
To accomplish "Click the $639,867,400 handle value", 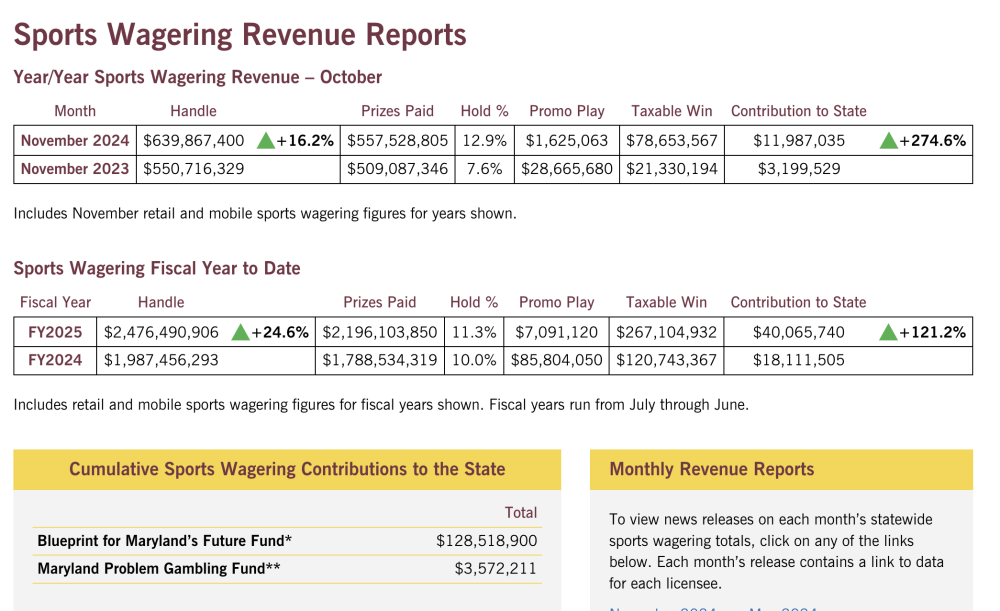I will point(193,140).
